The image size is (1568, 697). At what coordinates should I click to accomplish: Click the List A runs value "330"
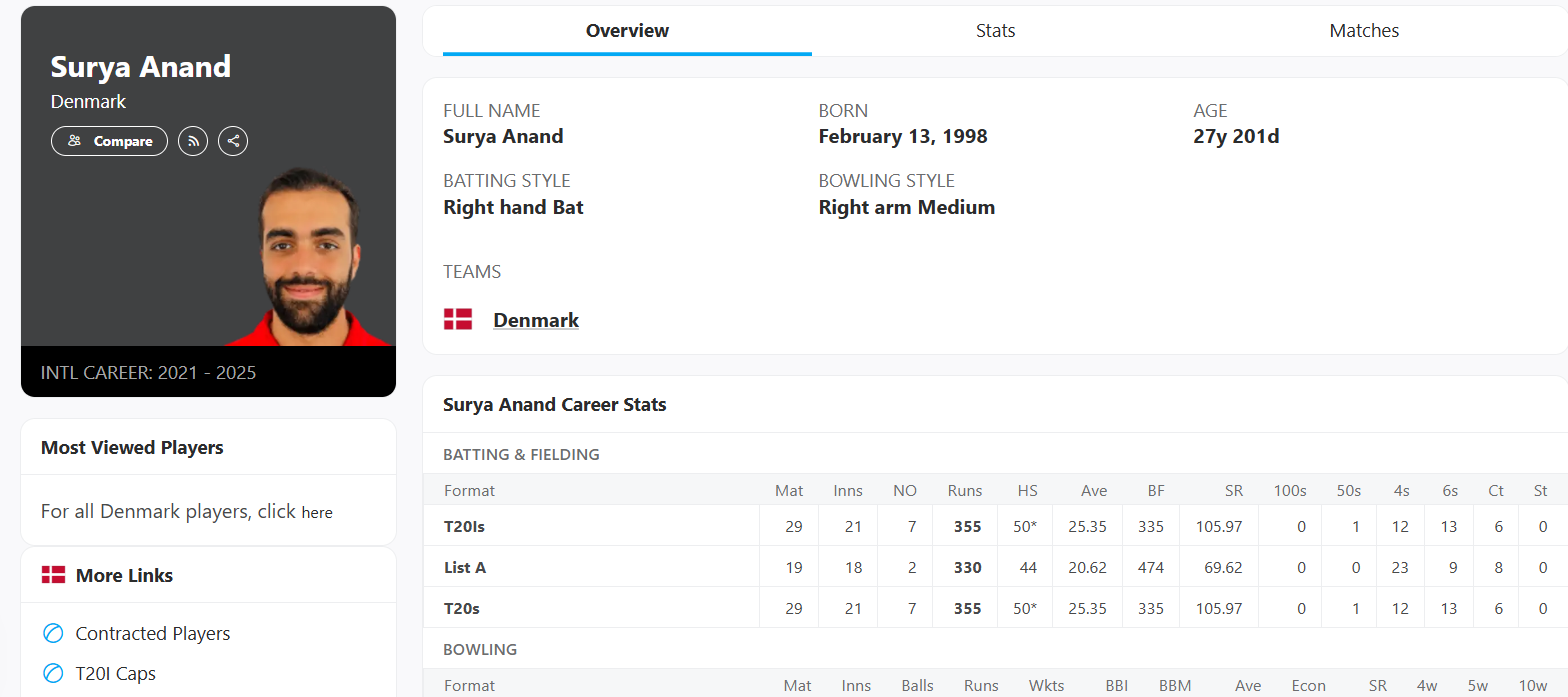(x=968, y=567)
